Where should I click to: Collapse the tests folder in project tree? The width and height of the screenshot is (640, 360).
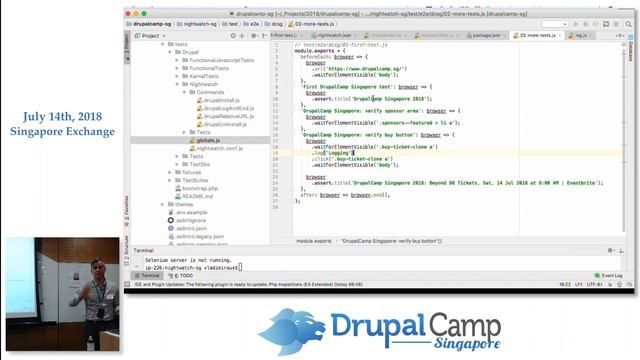click(162, 44)
